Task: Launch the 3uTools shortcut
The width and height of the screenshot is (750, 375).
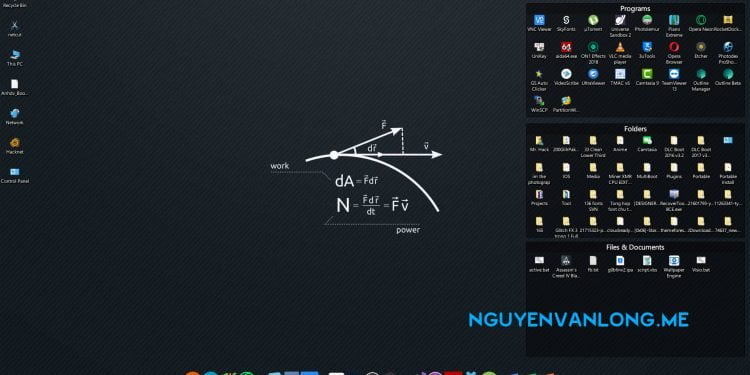Action: click(647, 50)
